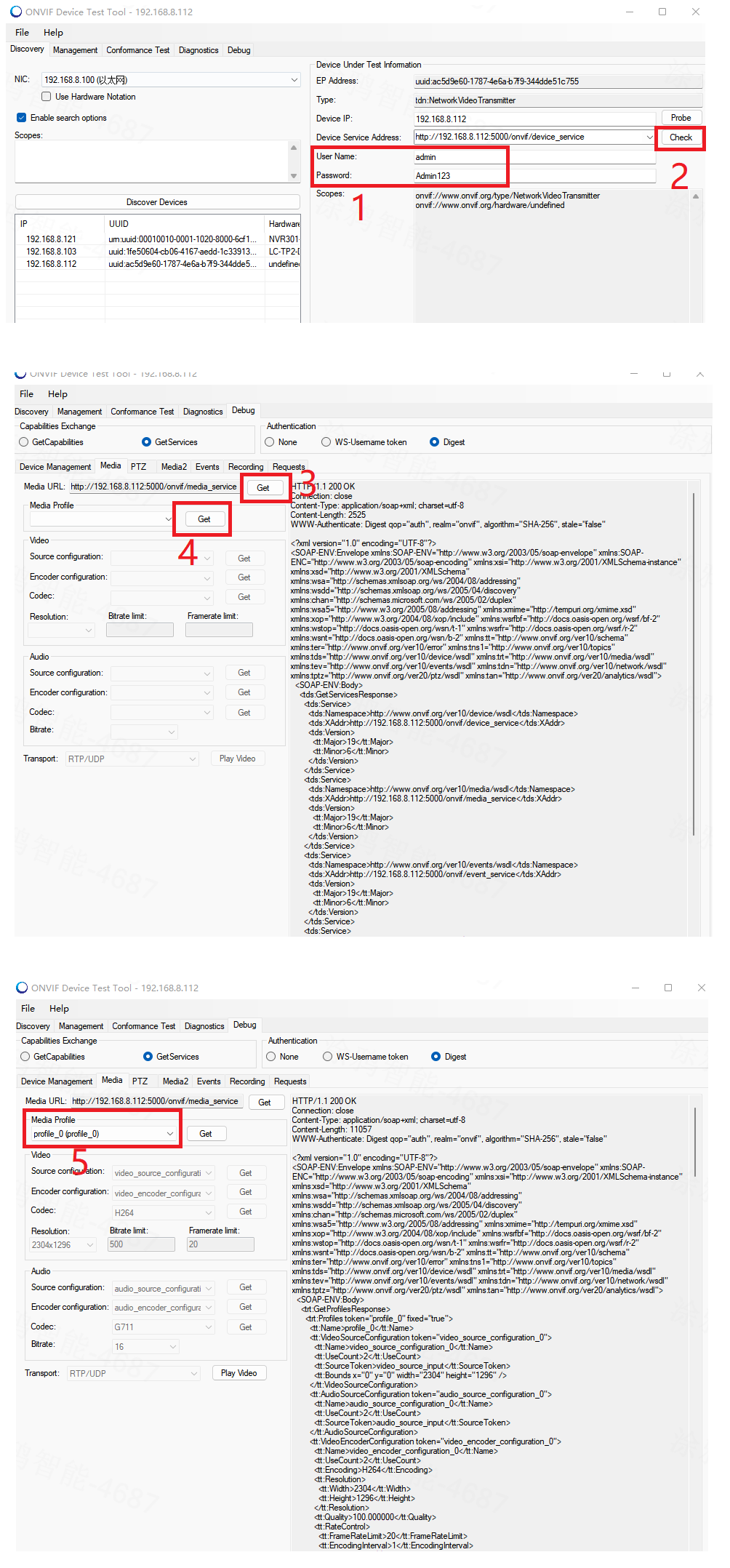The image size is (730, 1568).
Task: Open PTZ tab in the Content-Length 2525 window
Action: (138, 467)
